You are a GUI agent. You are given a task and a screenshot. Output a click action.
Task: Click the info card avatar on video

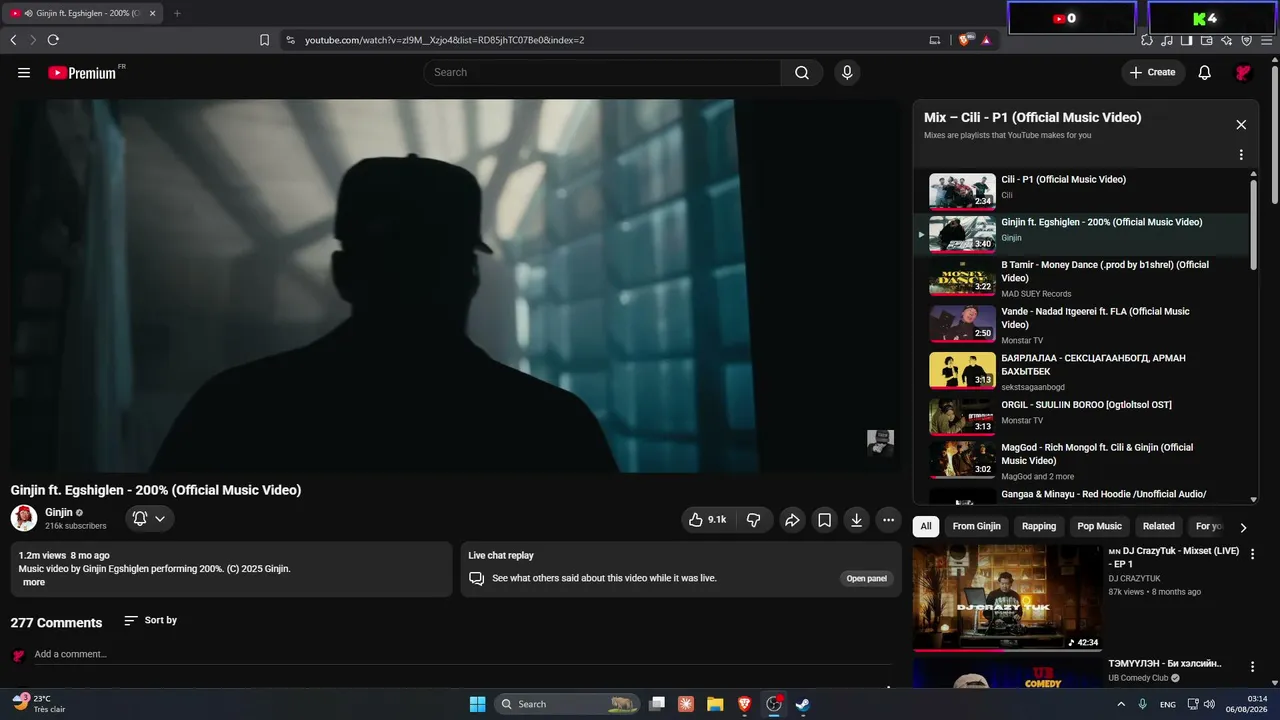(x=880, y=443)
